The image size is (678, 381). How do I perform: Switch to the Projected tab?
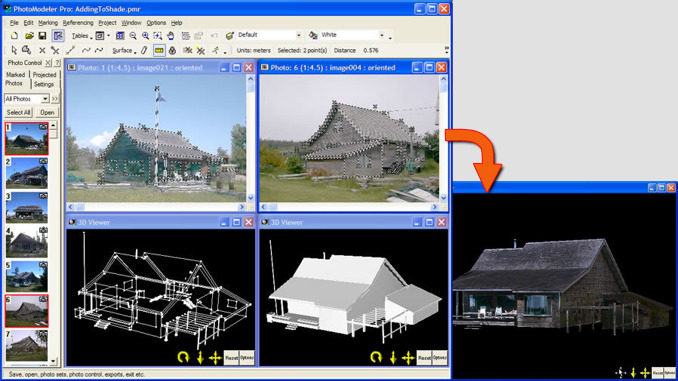click(x=45, y=75)
